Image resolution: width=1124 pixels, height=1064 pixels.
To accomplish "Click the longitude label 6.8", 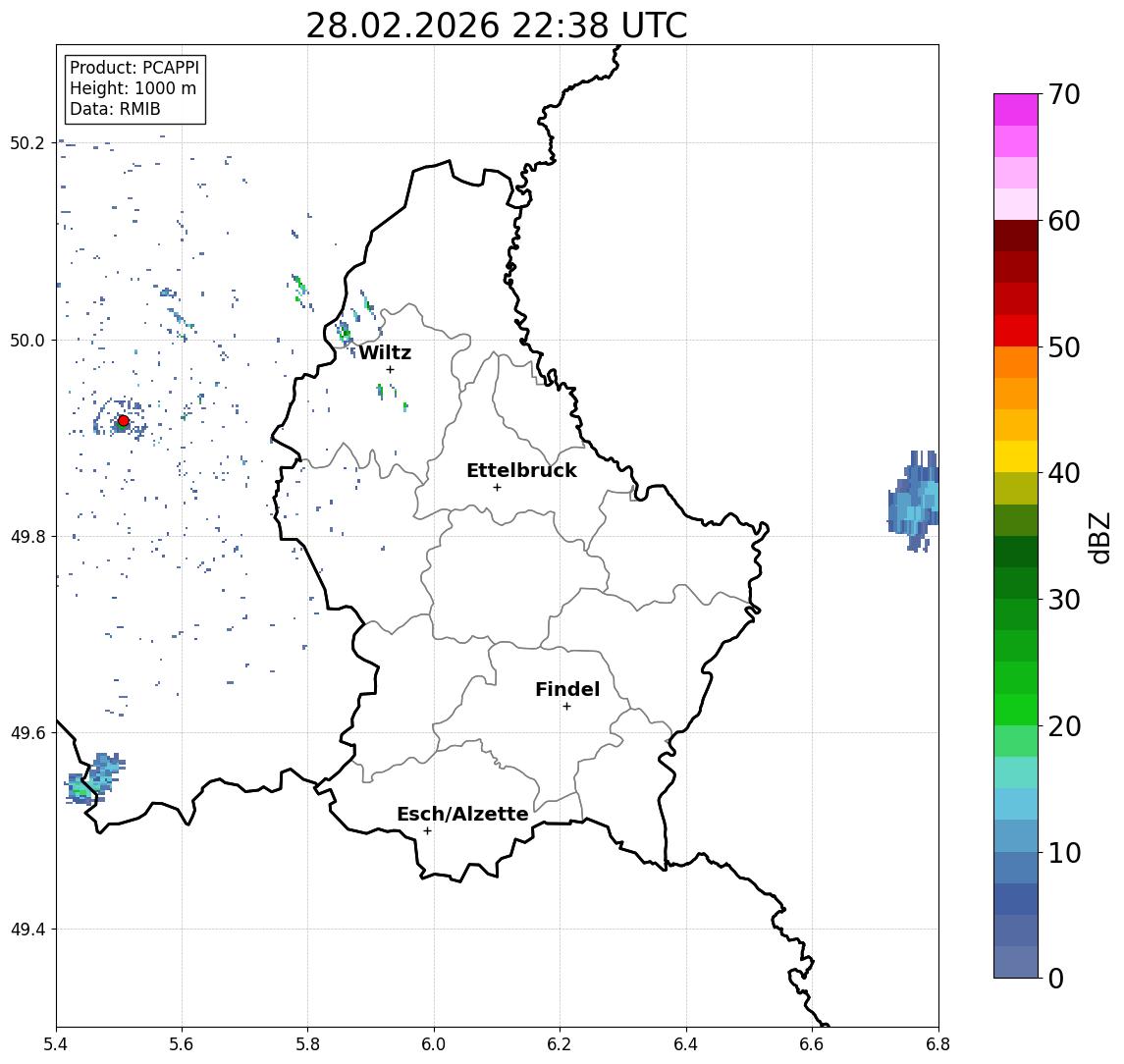I will [x=937, y=1044].
